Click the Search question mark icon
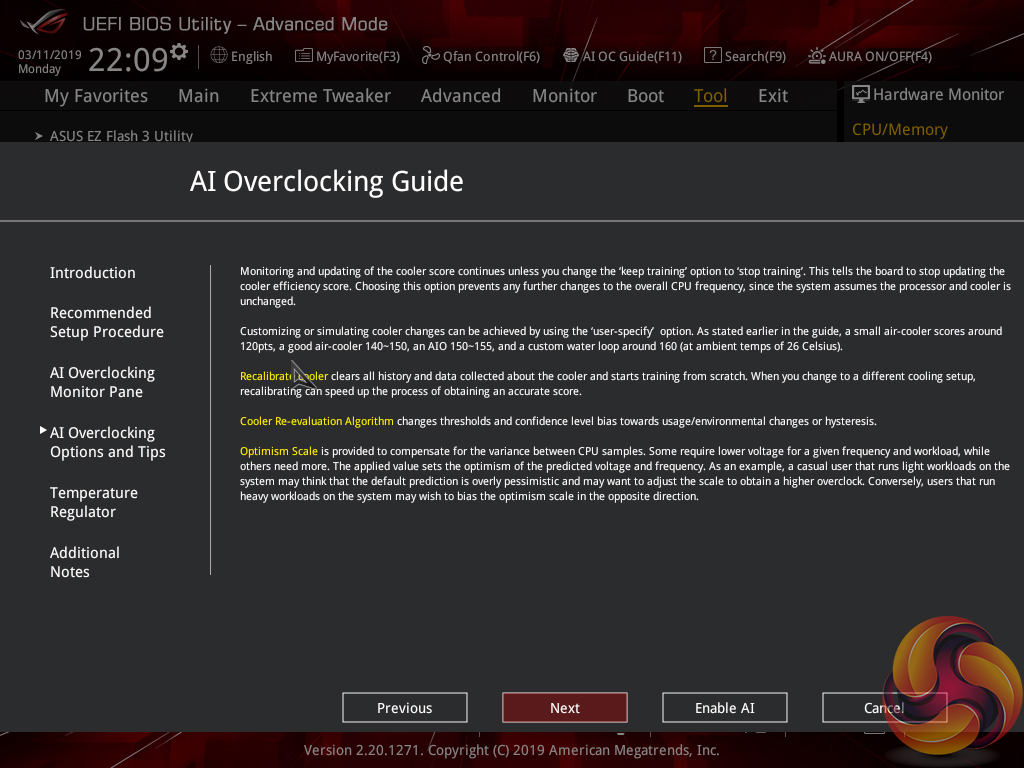1024x768 pixels. (x=712, y=56)
